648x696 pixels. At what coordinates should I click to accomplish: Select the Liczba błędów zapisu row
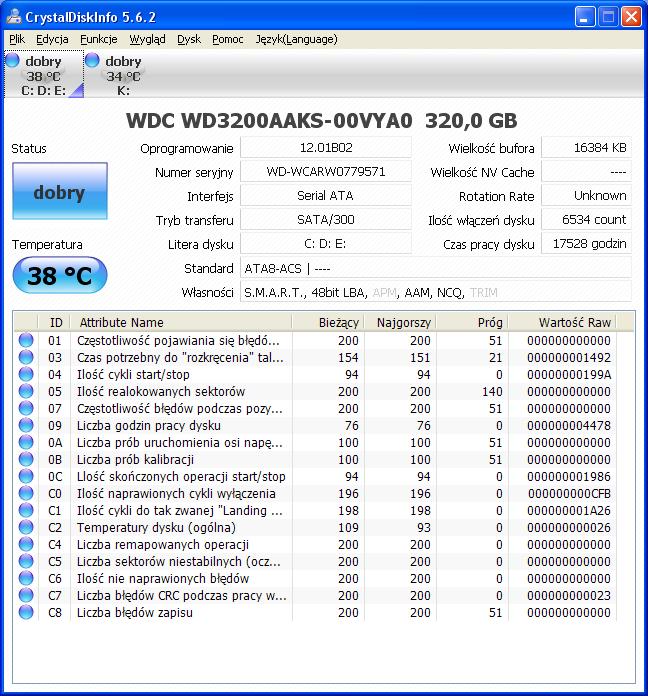tap(315, 612)
